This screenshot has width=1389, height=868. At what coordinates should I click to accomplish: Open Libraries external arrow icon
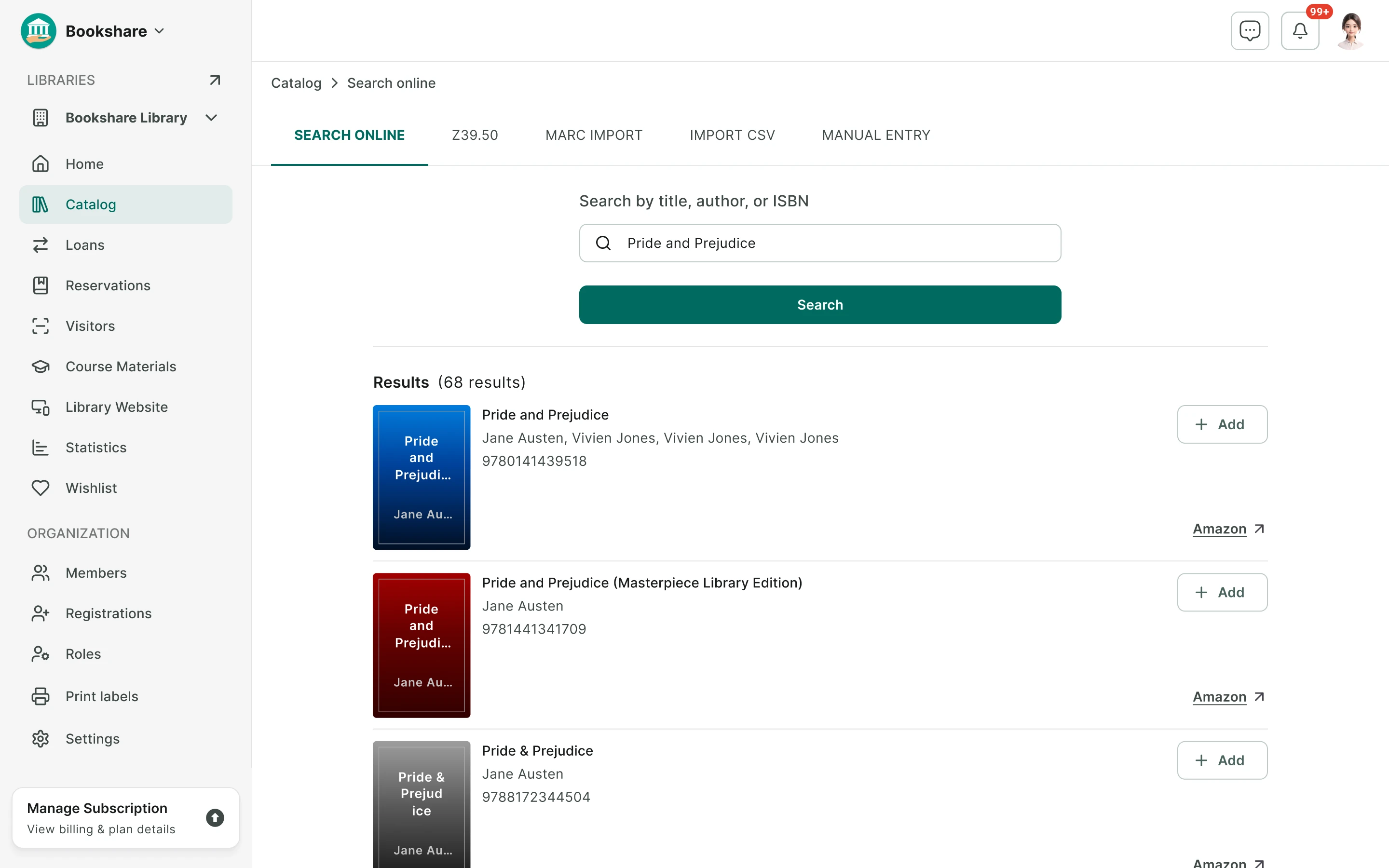coord(215,80)
